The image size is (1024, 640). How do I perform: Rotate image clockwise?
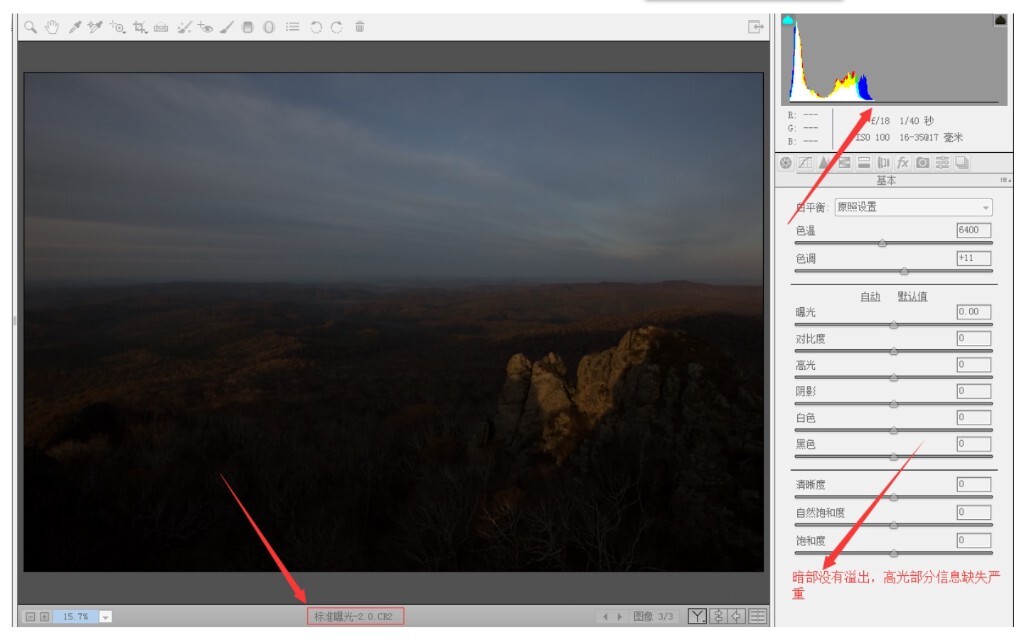[337, 27]
